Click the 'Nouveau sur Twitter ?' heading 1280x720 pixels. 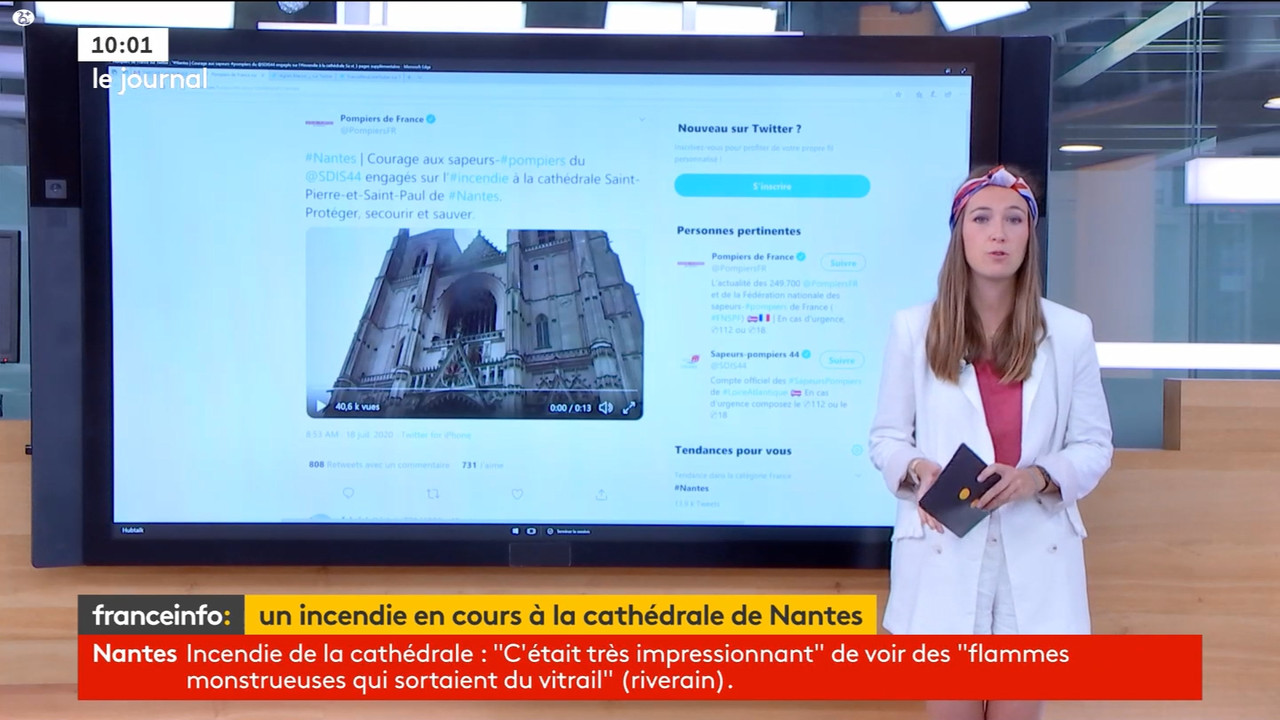tap(739, 129)
